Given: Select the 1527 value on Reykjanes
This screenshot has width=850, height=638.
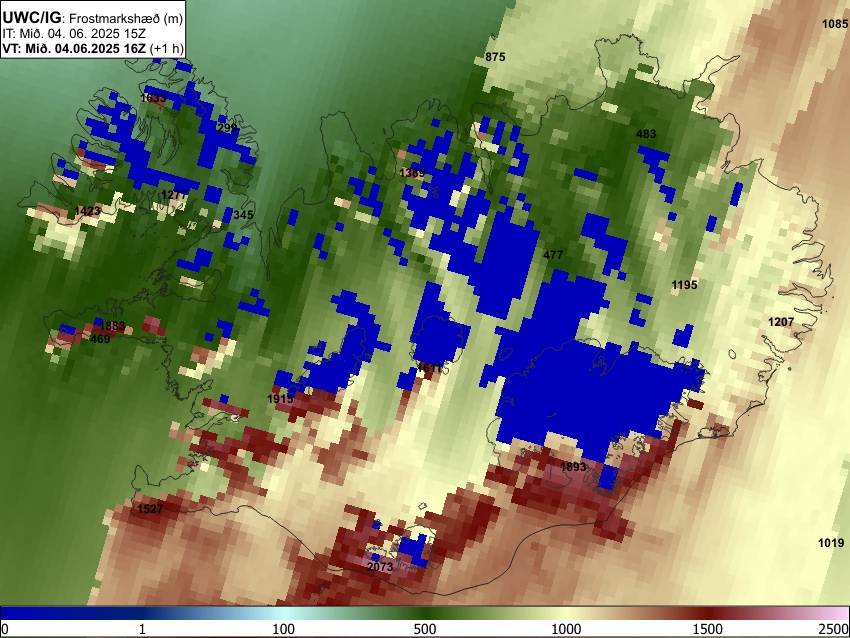Looking at the screenshot, I should pos(150,508).
